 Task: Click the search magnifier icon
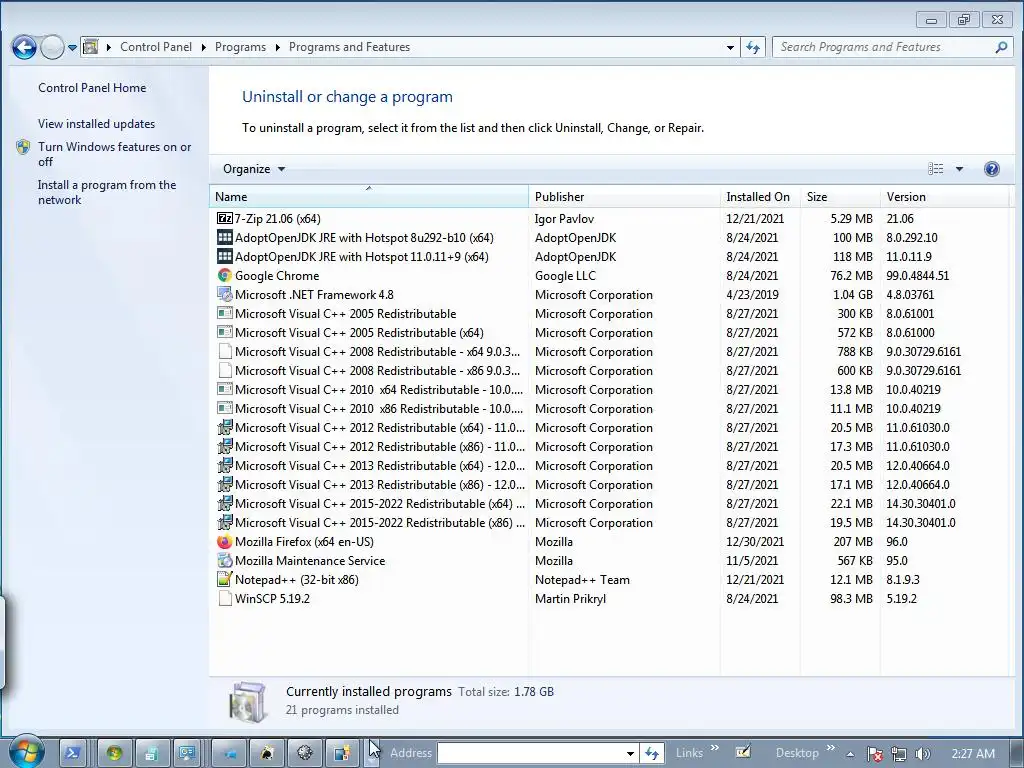(x=1001, y=47)
